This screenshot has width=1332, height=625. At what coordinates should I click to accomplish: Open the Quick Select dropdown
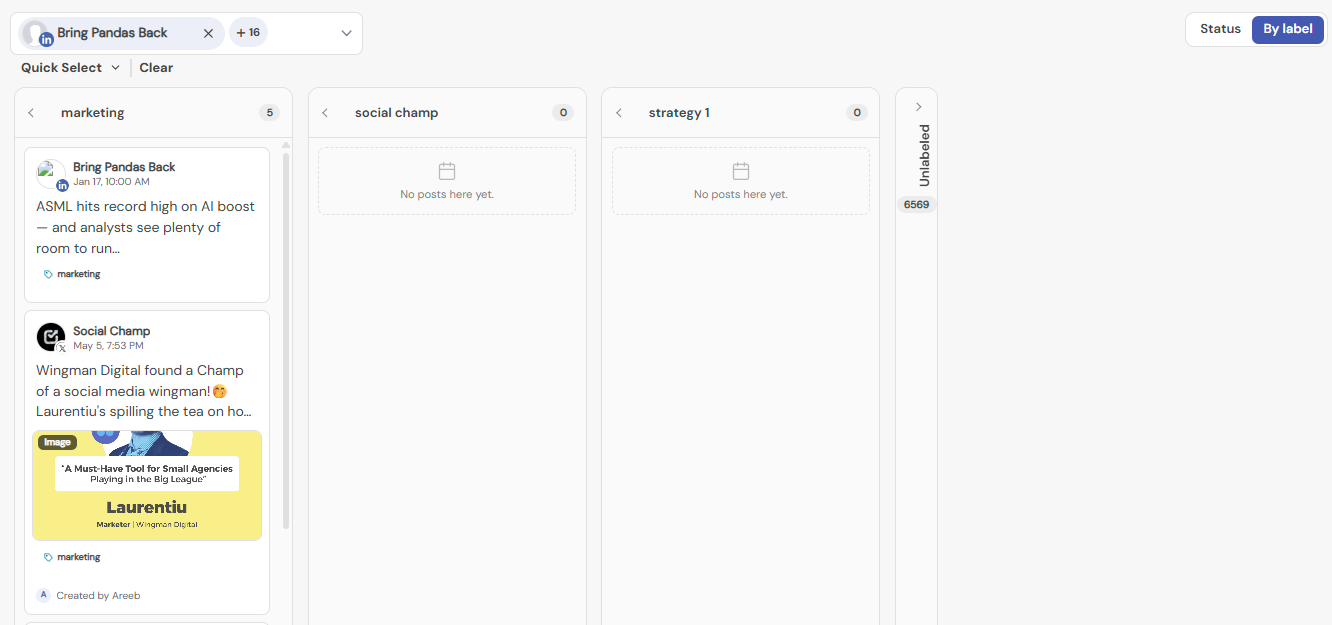(x=70, y=68)
